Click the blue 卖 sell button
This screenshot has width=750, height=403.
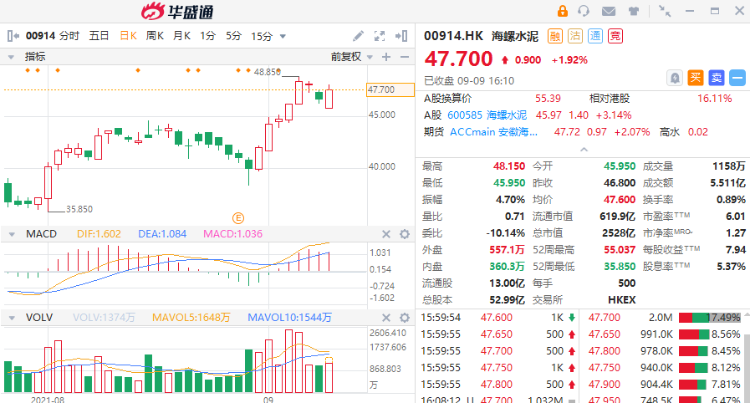(717, 77)
